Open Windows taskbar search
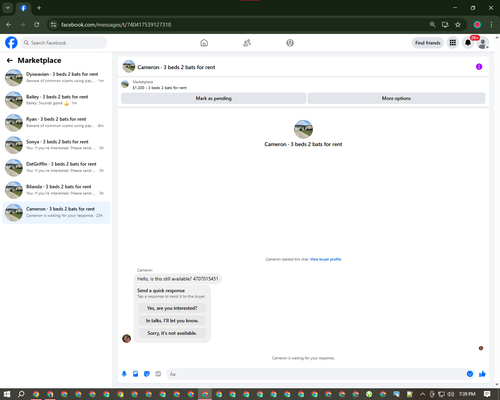This screenshot has height=400, width=500. [21, 394]
